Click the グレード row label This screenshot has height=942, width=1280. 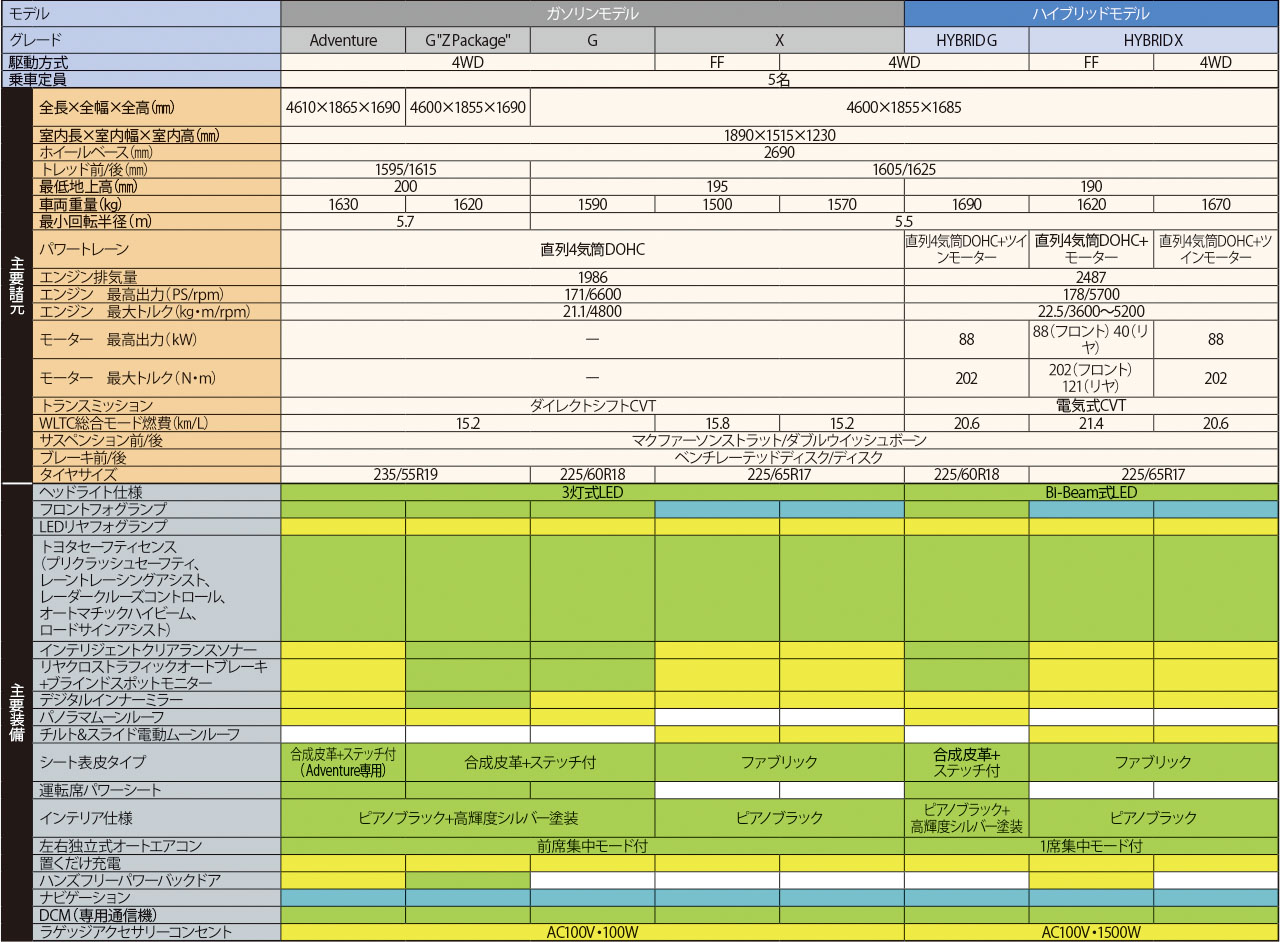click(141, 41)
